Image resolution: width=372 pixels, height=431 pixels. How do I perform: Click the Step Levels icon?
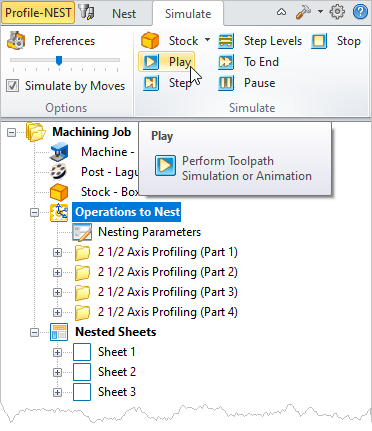point(226,41)
